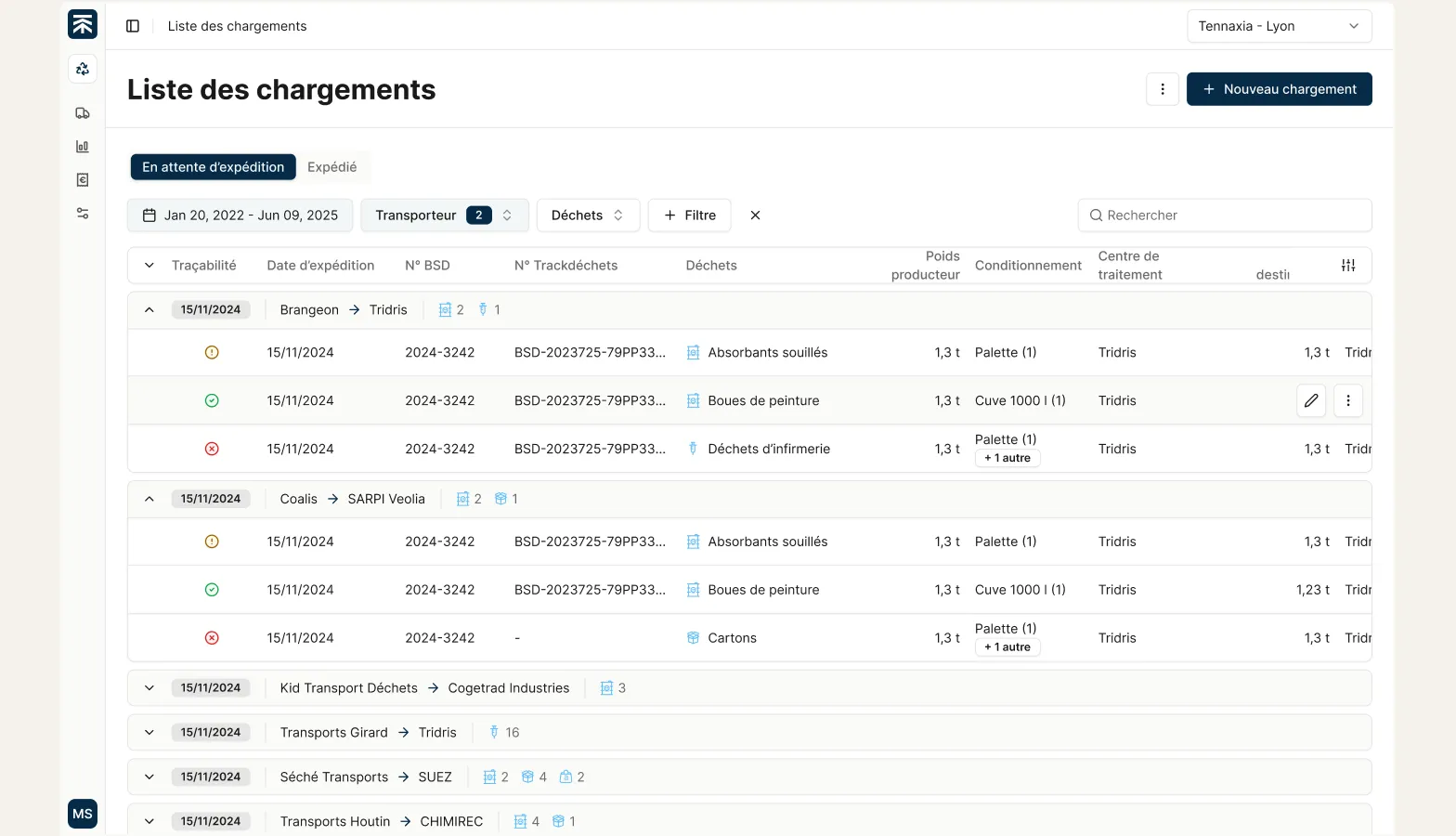Image resolution: width=1456 pixels, height=836 pixels.
Task: Clear filters with the X icon
Action: point(755,216)
